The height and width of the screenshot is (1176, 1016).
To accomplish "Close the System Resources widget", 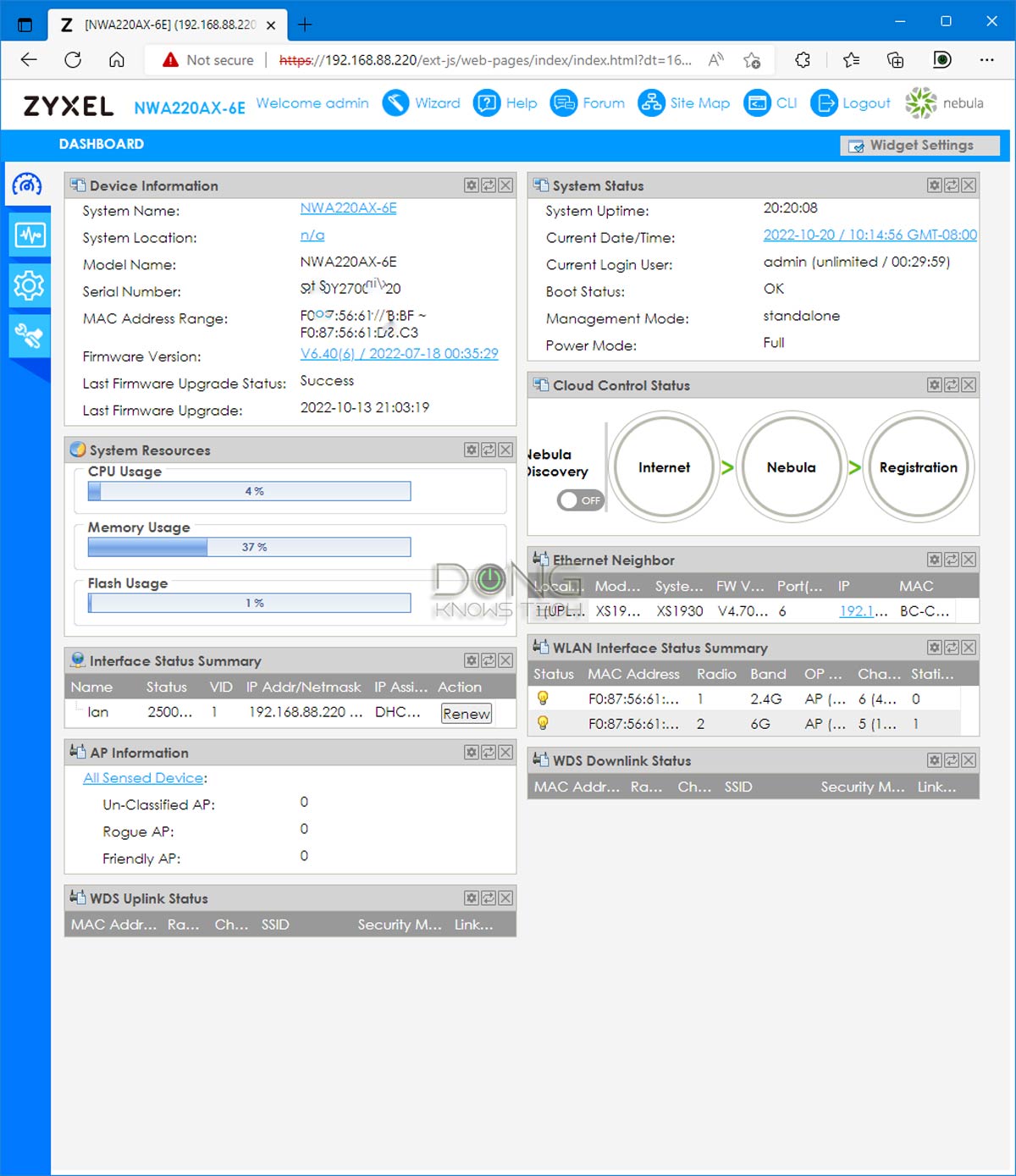I will [x=505, y=450].
